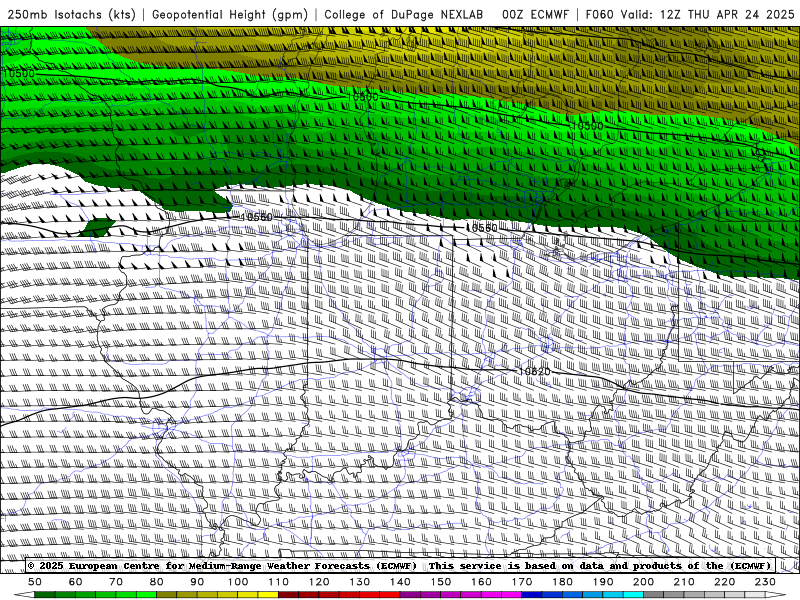Click the "100" value on the color scale
Screen dimensions: 800x600
[x=238, y=582]
